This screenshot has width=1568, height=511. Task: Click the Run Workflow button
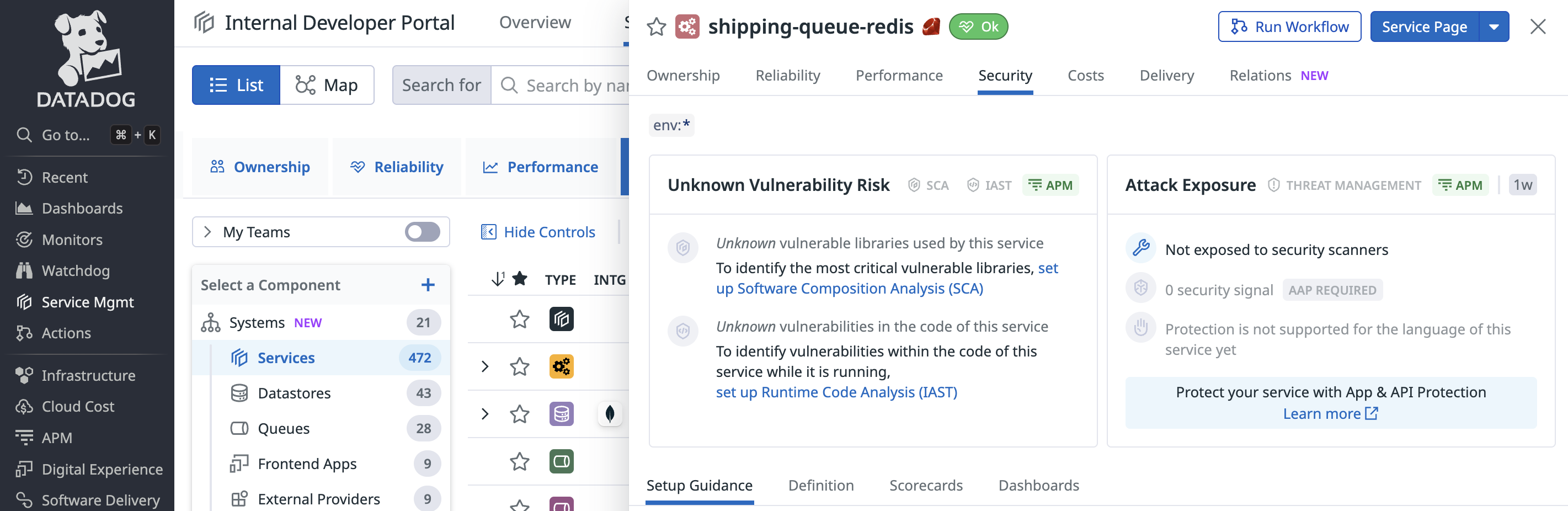1289,27
